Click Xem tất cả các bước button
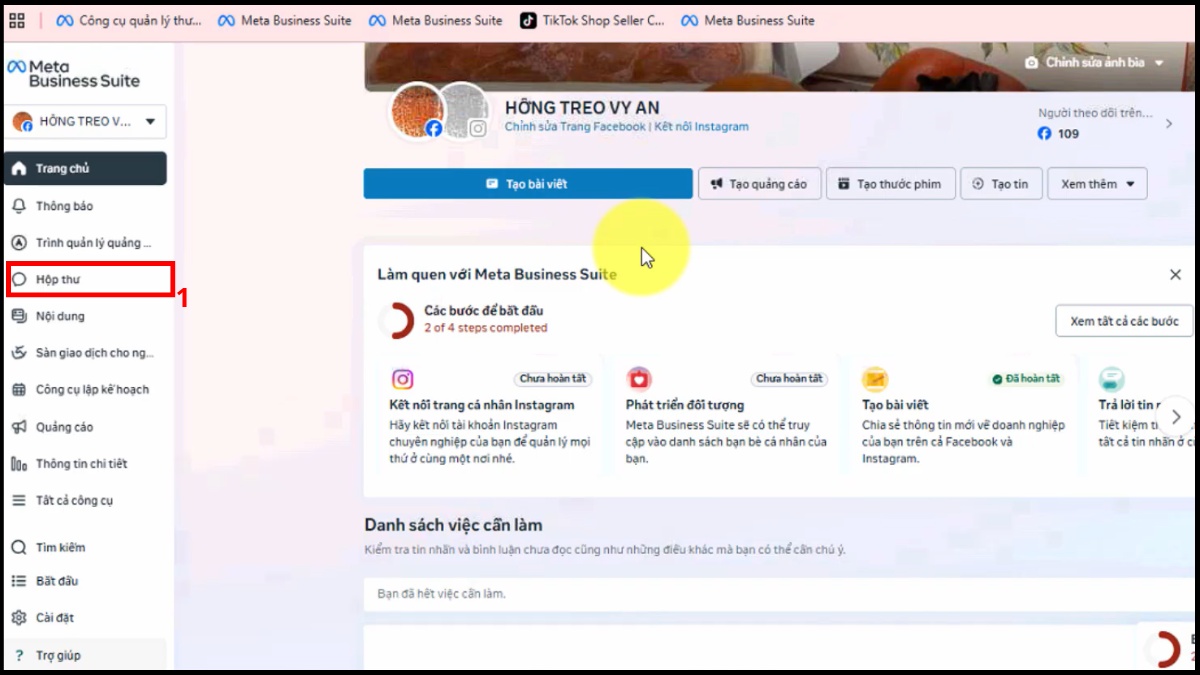Image resolution: width=1200 pixels, height=675 pixels. (x=1124, y=321)
